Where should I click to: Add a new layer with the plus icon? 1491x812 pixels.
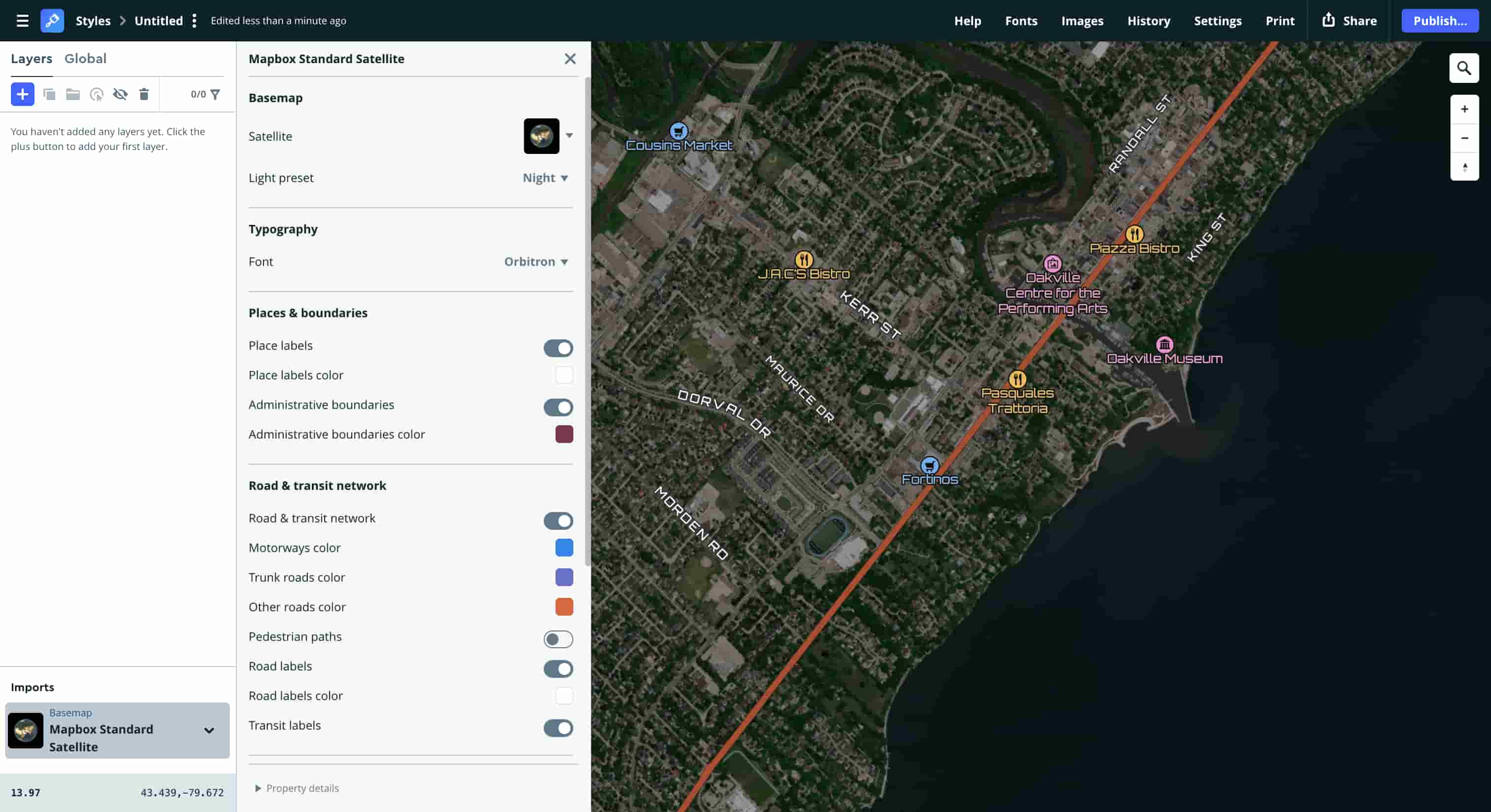pos(23,94)
